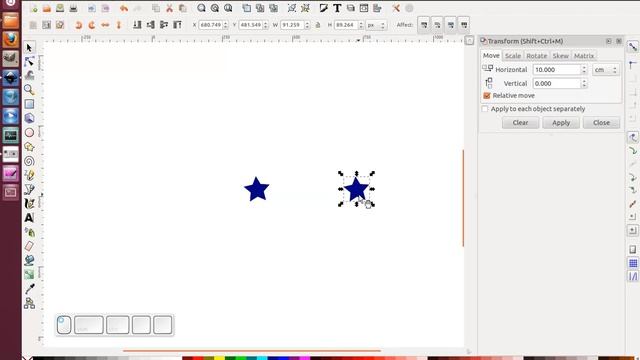Switch to the Rotate tab
This screenshot has width=640, height=360.
[536, 56]
